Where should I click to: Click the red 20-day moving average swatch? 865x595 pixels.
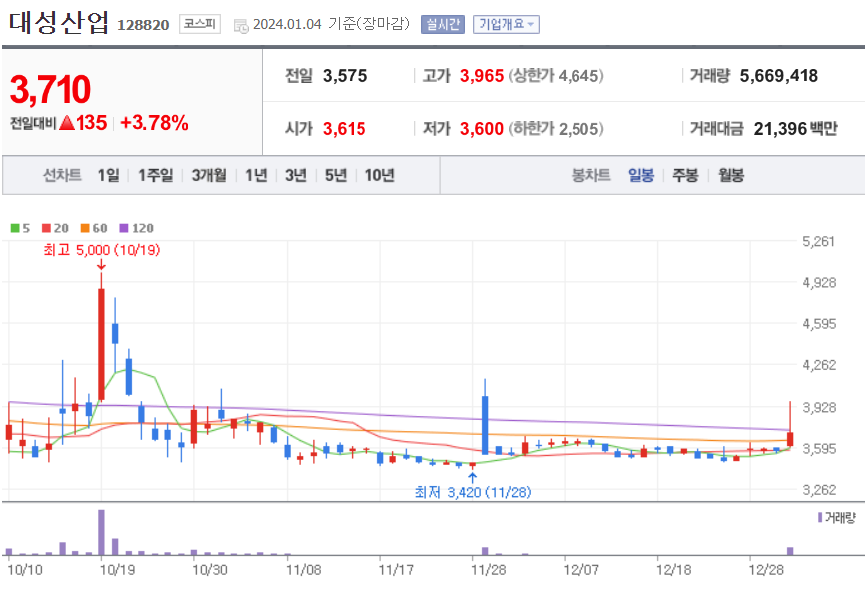pos(46,228)
